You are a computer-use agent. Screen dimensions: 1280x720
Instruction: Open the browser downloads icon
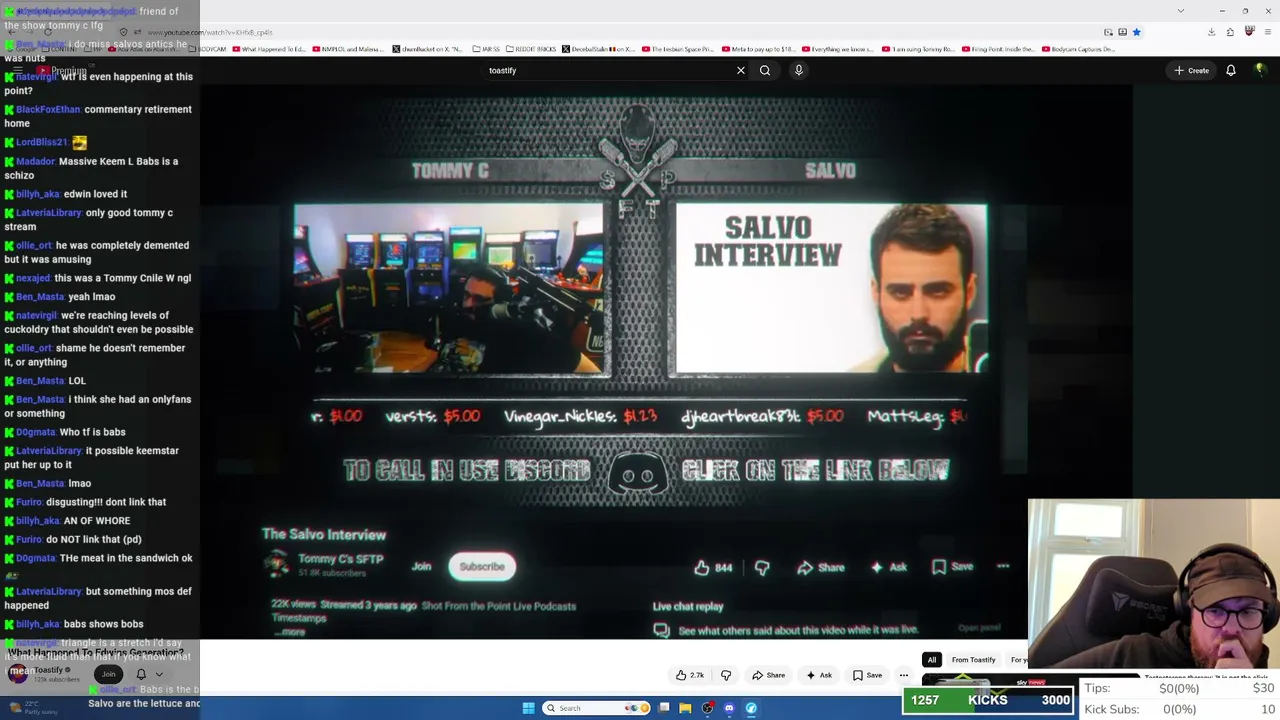(1211, 32)
